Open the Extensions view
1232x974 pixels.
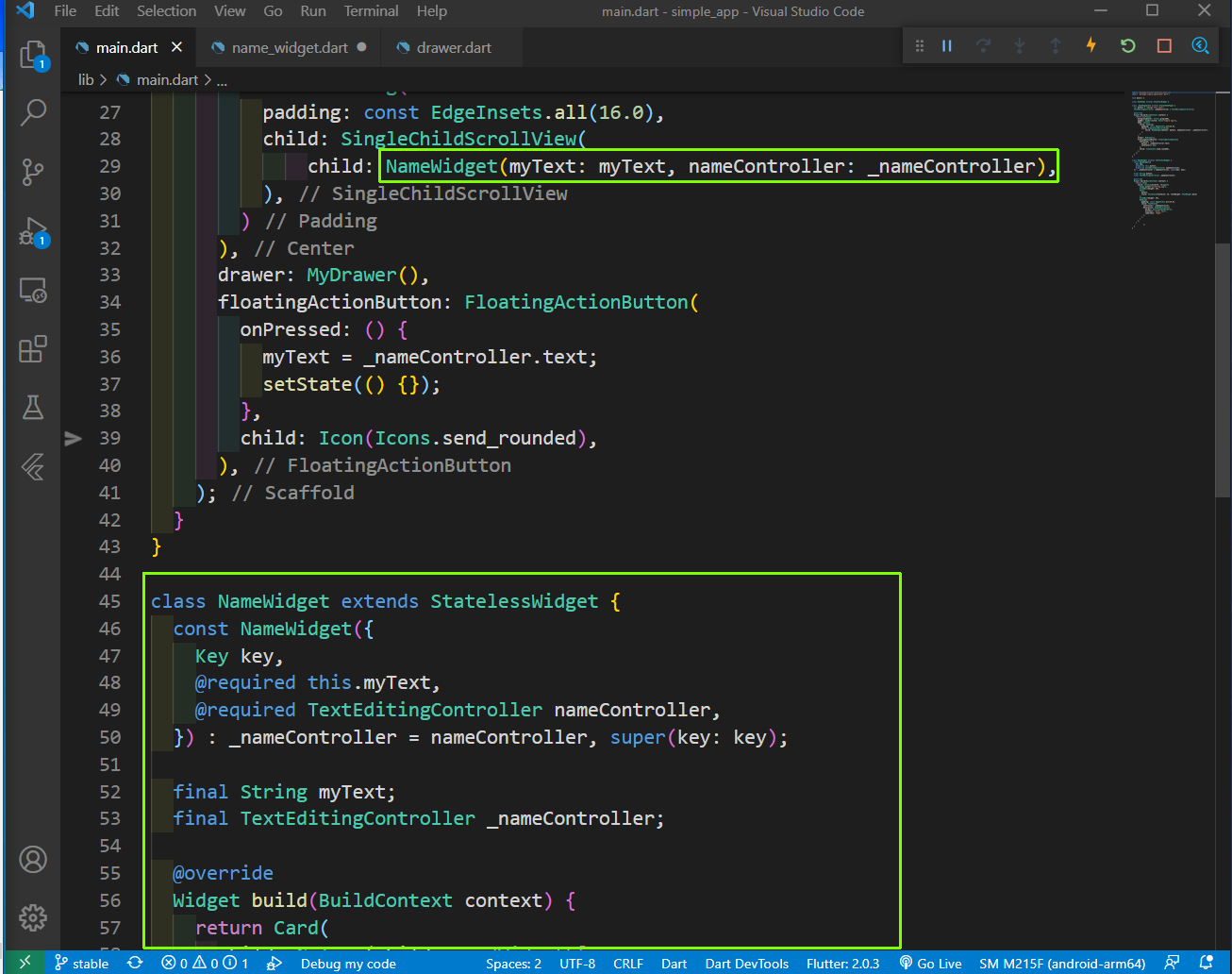(x=33, y=349)
